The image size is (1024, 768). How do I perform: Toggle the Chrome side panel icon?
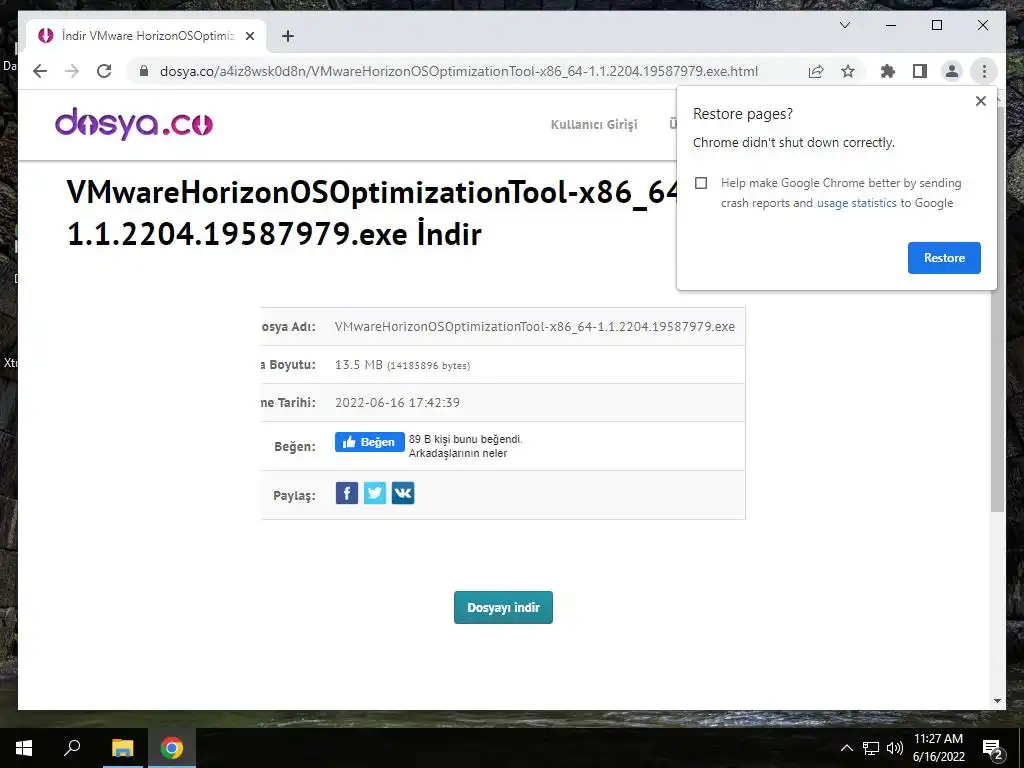(x=920, y=71)
